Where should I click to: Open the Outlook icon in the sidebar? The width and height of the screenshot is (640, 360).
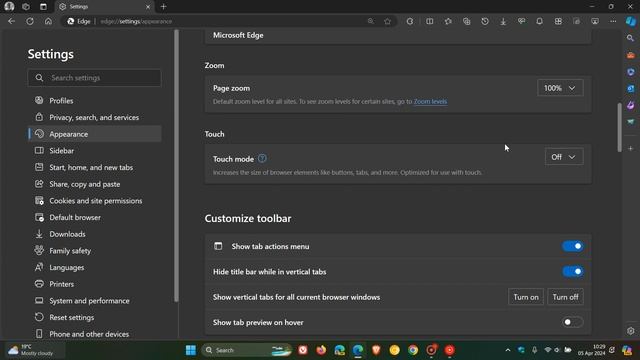coord(631,89)
